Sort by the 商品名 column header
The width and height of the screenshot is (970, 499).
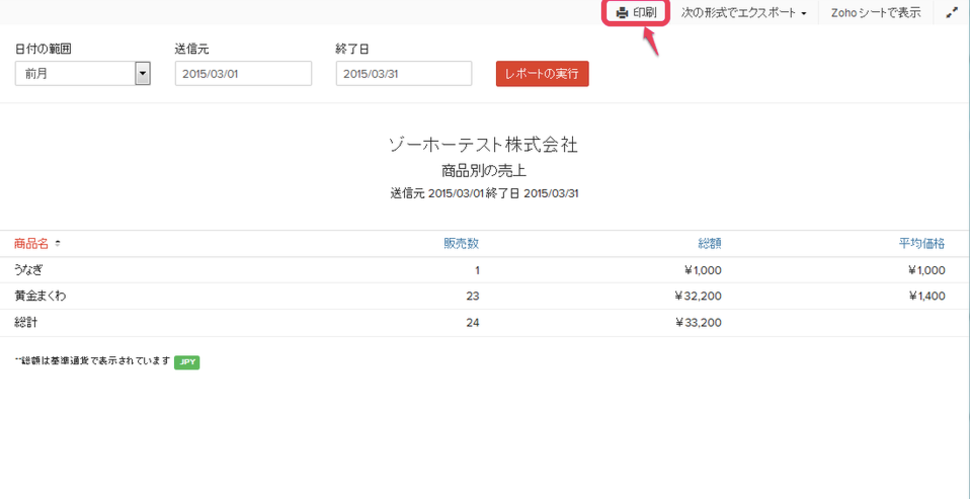coord(31,243)
